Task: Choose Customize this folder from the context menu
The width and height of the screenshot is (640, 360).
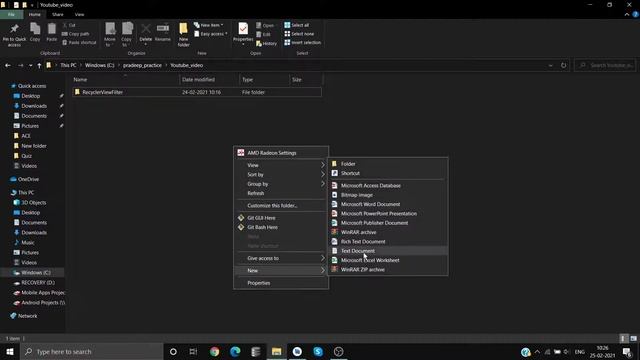Action: (281, 206)
